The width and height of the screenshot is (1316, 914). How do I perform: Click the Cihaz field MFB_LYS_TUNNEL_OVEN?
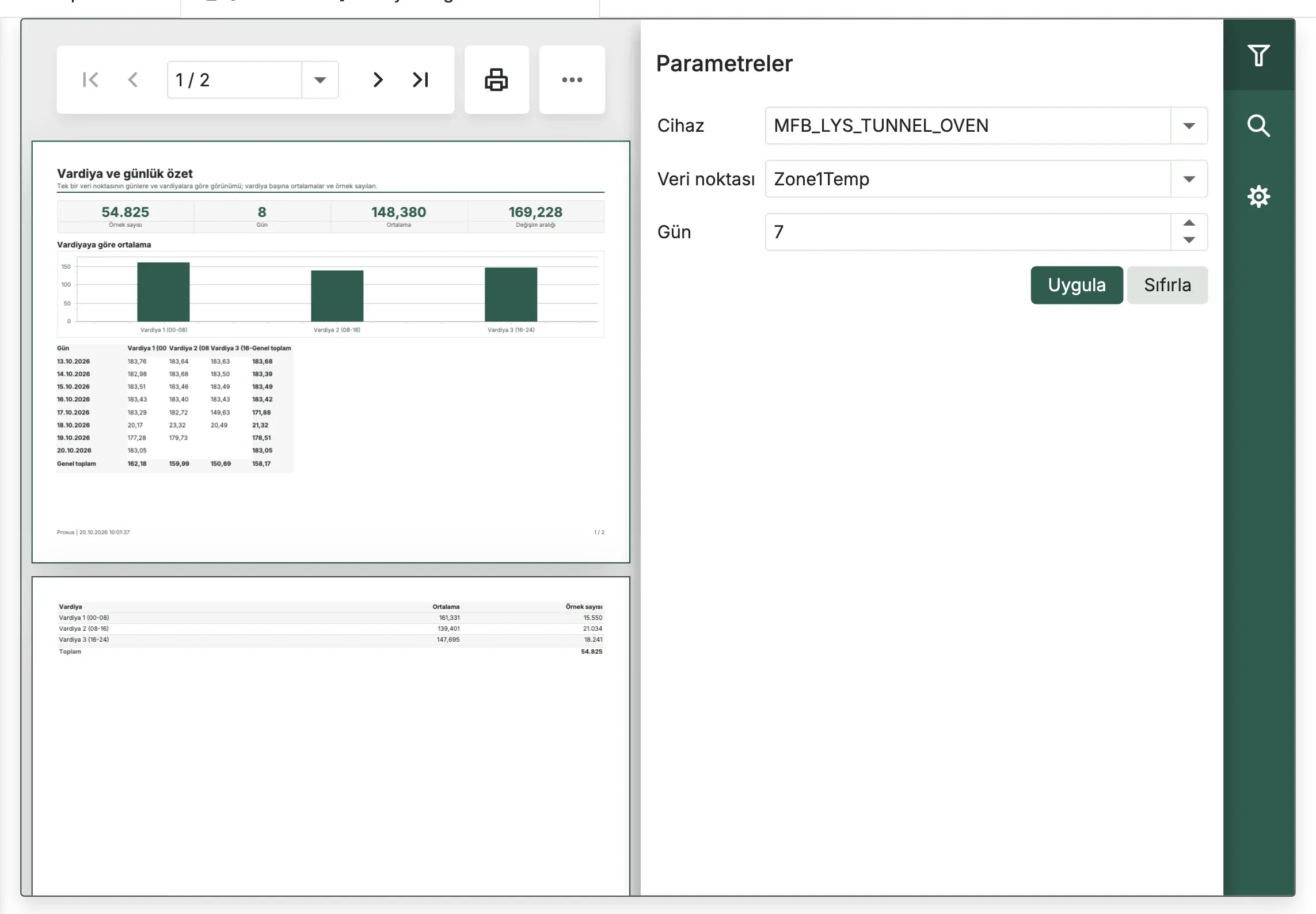click(968, 125)
